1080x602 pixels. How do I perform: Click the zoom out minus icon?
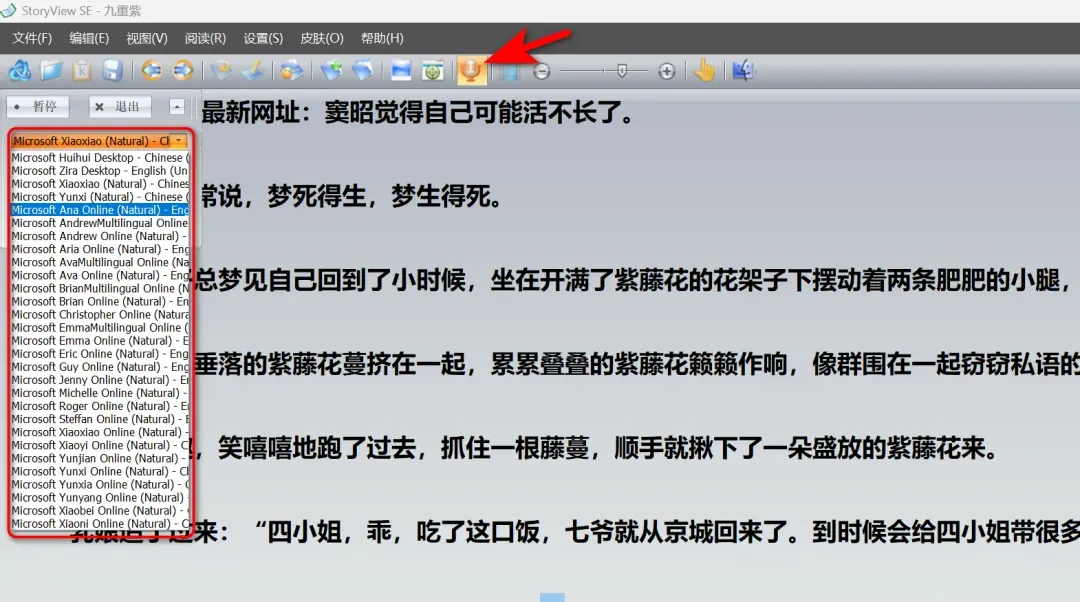542,71
